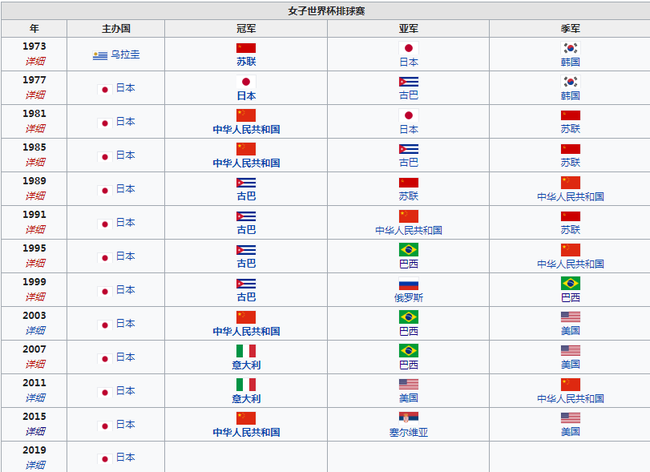Click the USA flag for the 2011 runner-up

[x=408, y=385]
